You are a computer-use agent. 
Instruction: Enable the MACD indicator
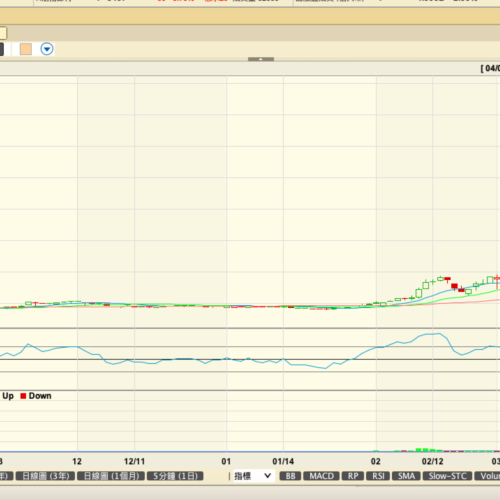[321, 476]
